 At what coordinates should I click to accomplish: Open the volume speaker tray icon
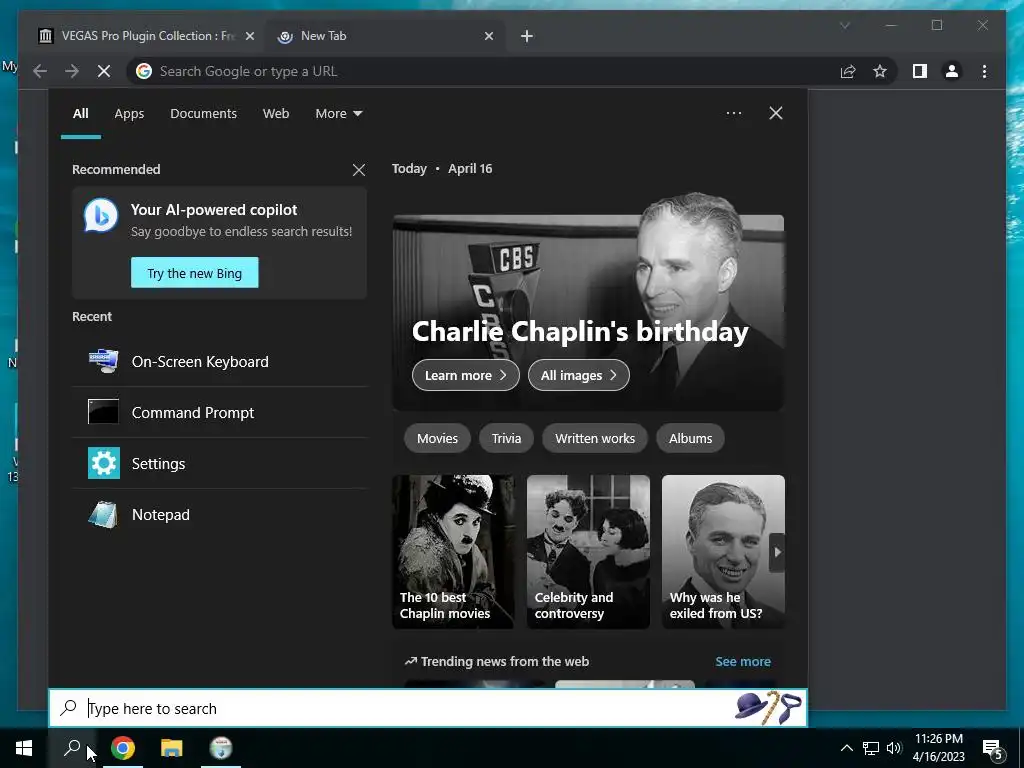[x=894, y=748]
